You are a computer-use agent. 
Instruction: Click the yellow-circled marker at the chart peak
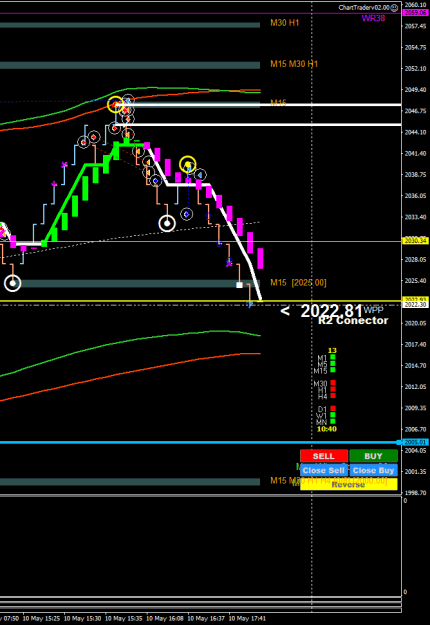pos(116,104)
